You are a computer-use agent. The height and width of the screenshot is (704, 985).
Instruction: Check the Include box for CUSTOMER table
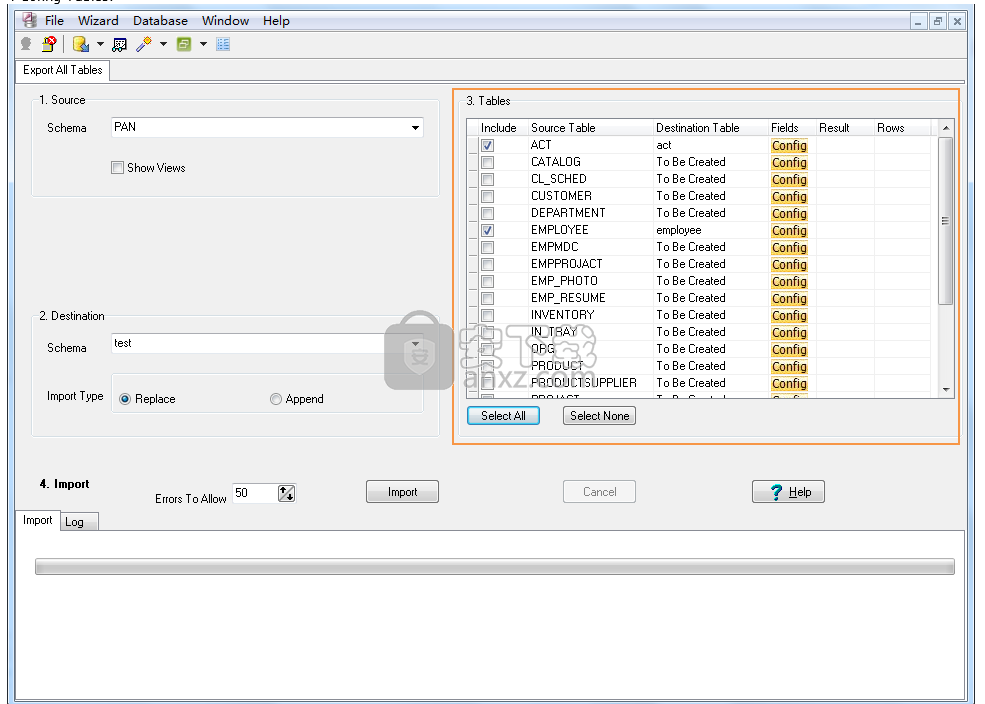[x=487, y=196]
